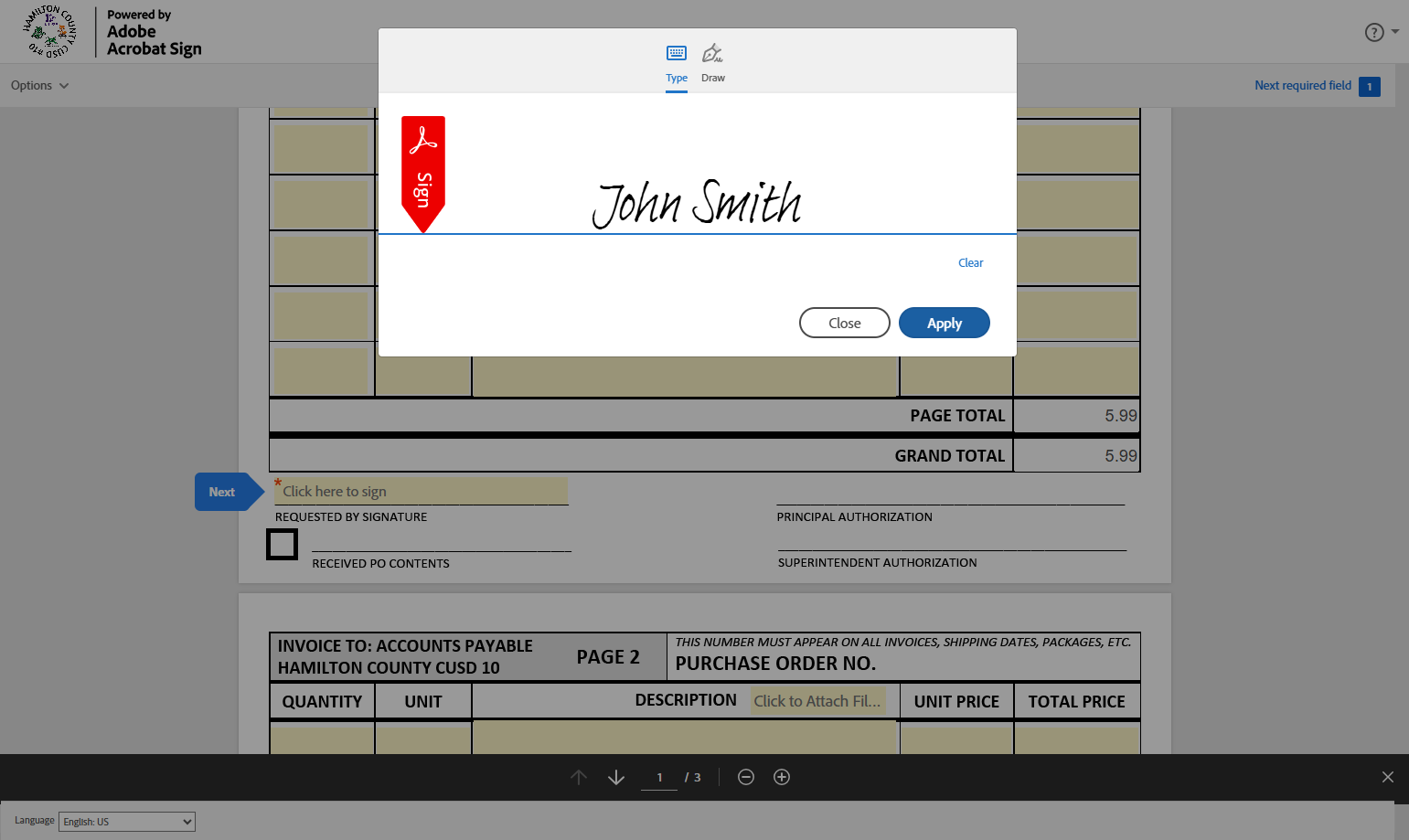Click the help menu dropdown arrow

click(x=1395, y=32)
